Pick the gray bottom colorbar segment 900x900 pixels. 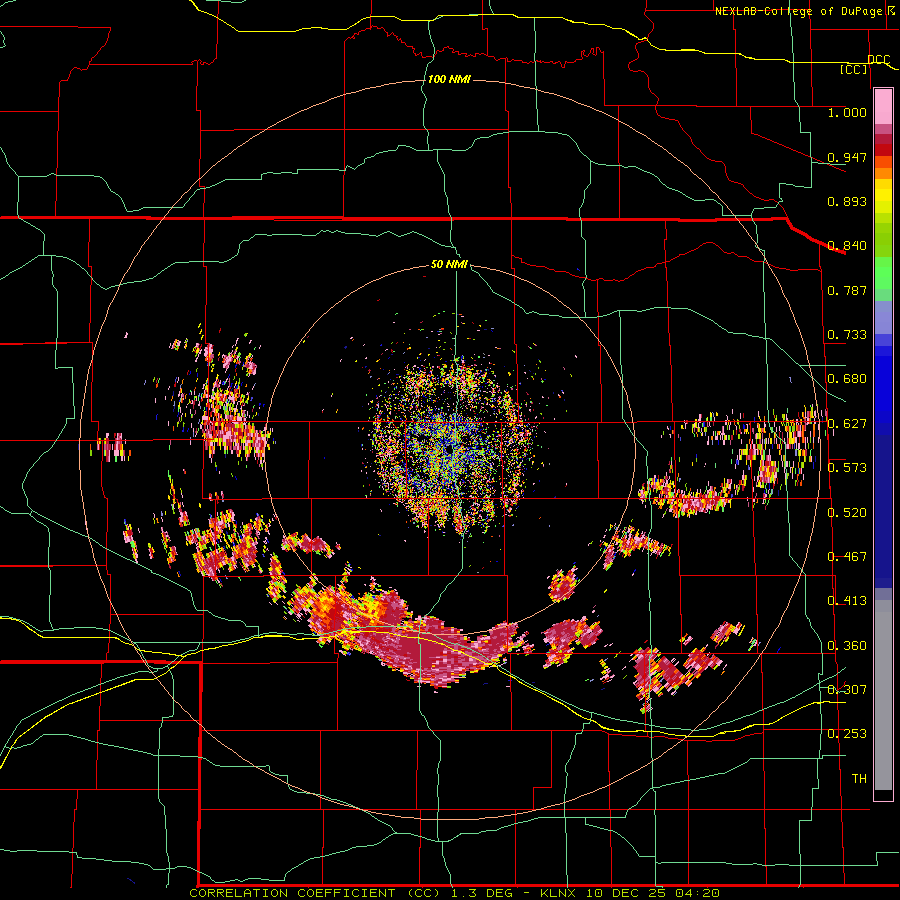tap(883, 695)
